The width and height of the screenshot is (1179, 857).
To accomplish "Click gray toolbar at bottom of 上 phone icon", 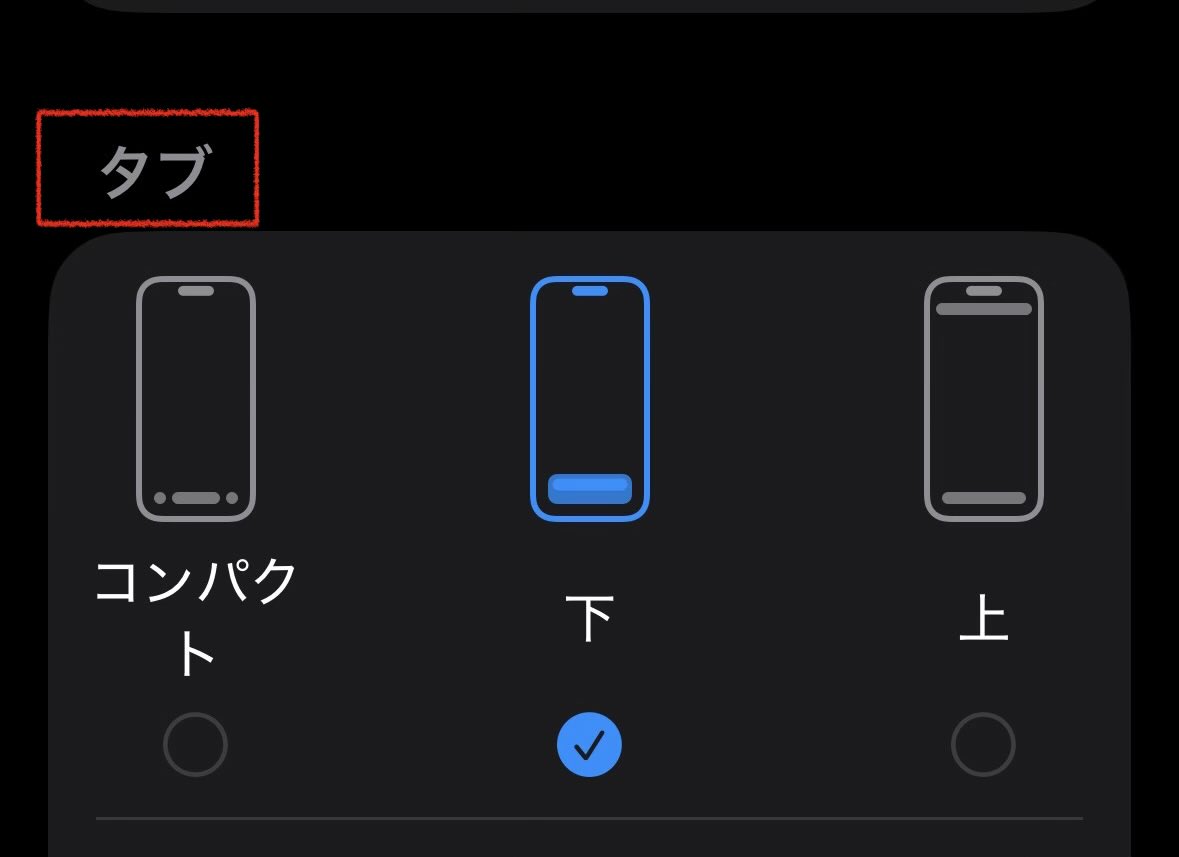I will click(984, 498).
